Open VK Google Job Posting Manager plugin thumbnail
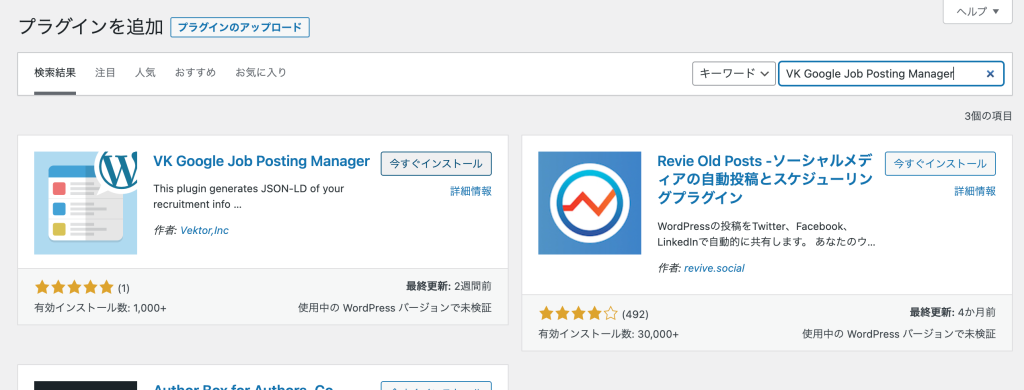1024x390 pixels. click(x=86, y=203)
